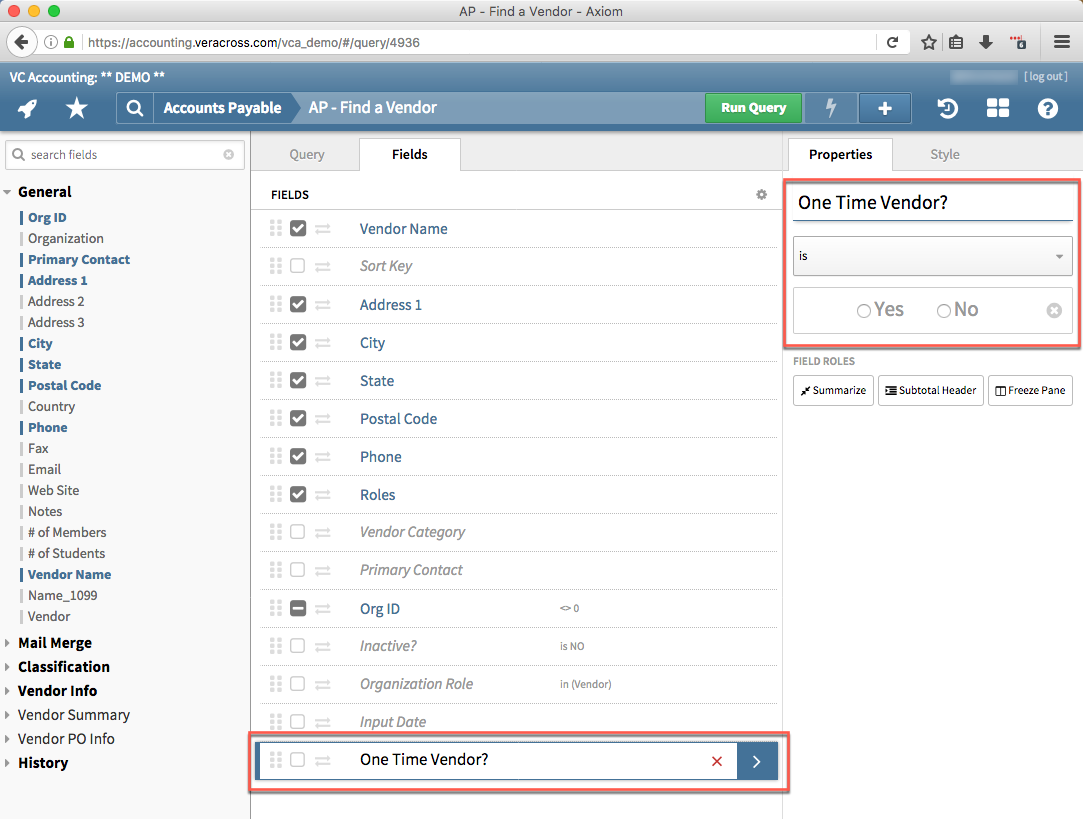Screen dimensions: 1083x819
Task: Open help using the question mark icon
Action: (x=1047, y=108)
